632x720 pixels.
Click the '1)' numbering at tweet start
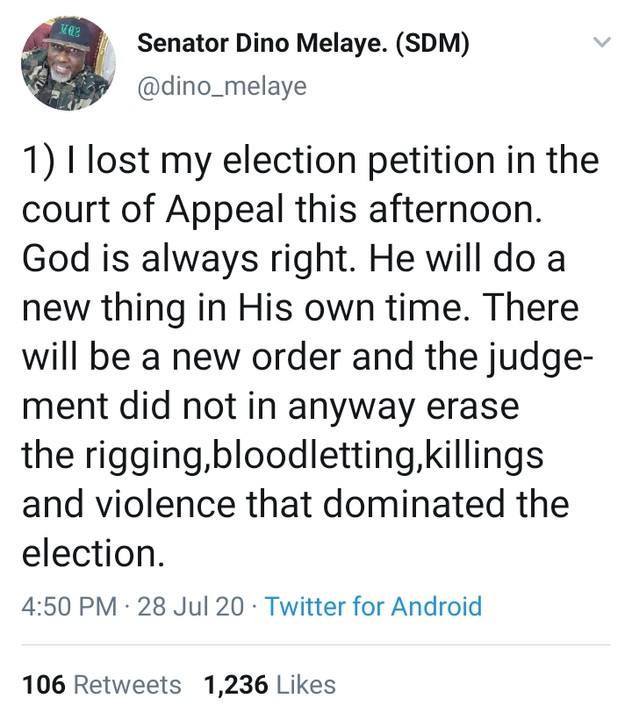pyautogui.click(x=38, y=162)
